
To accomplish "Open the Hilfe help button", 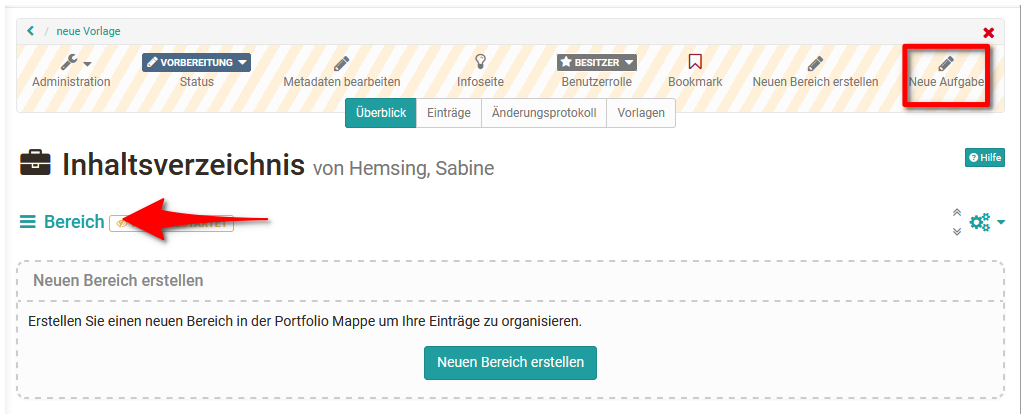I will click(x=985, y=157).
